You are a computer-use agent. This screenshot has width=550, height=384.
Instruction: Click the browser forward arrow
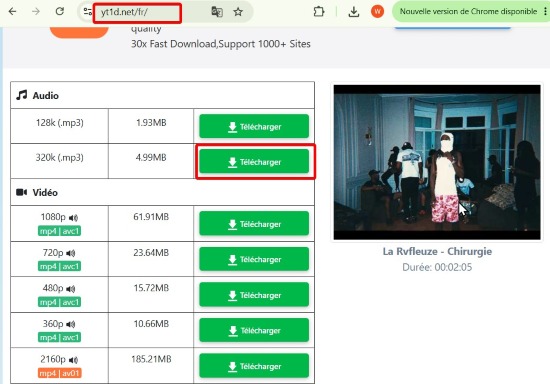(36, 12)
